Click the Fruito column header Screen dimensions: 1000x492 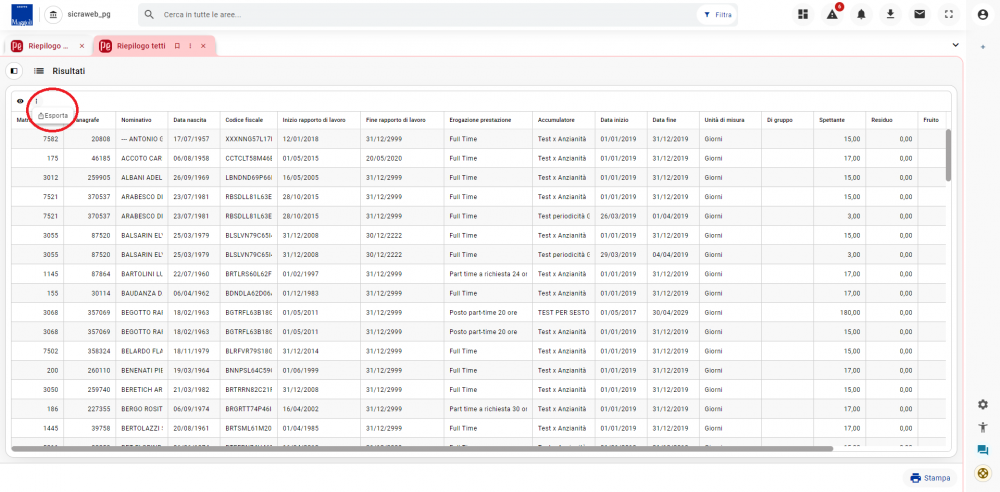pyautogui.click(x=931, y=120)
